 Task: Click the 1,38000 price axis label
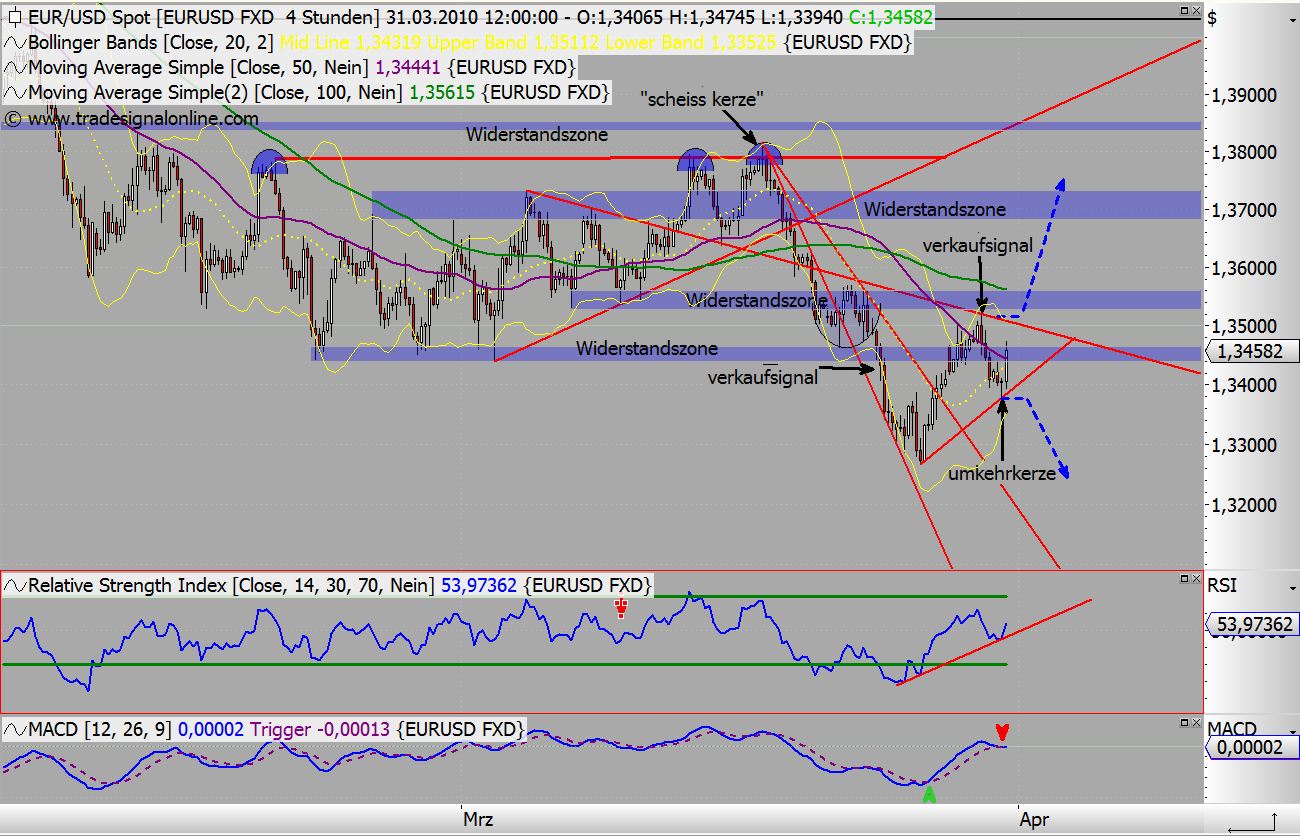(1244, 153)
